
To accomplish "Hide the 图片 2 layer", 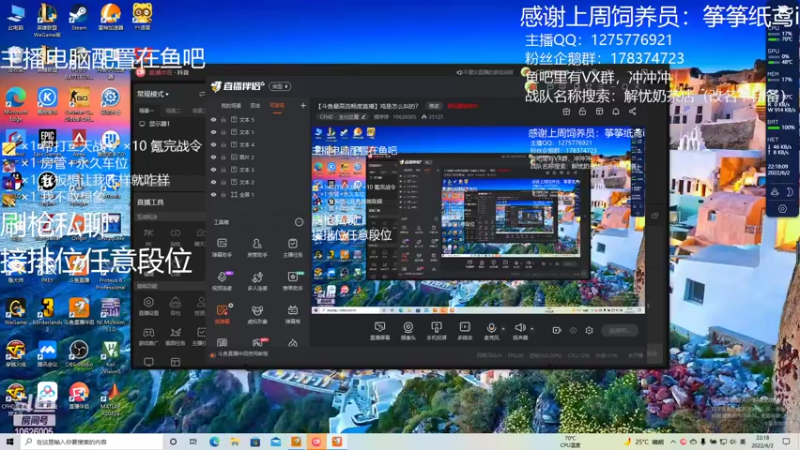I will [213, 157].
